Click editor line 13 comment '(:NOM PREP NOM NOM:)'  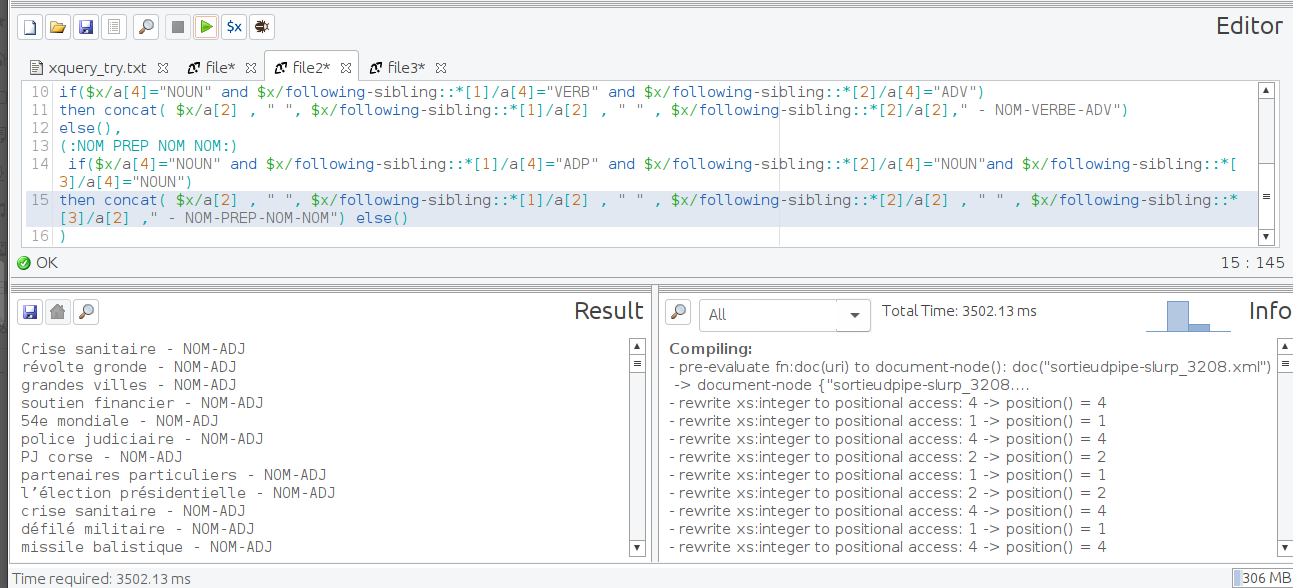(x=148, y=146)
